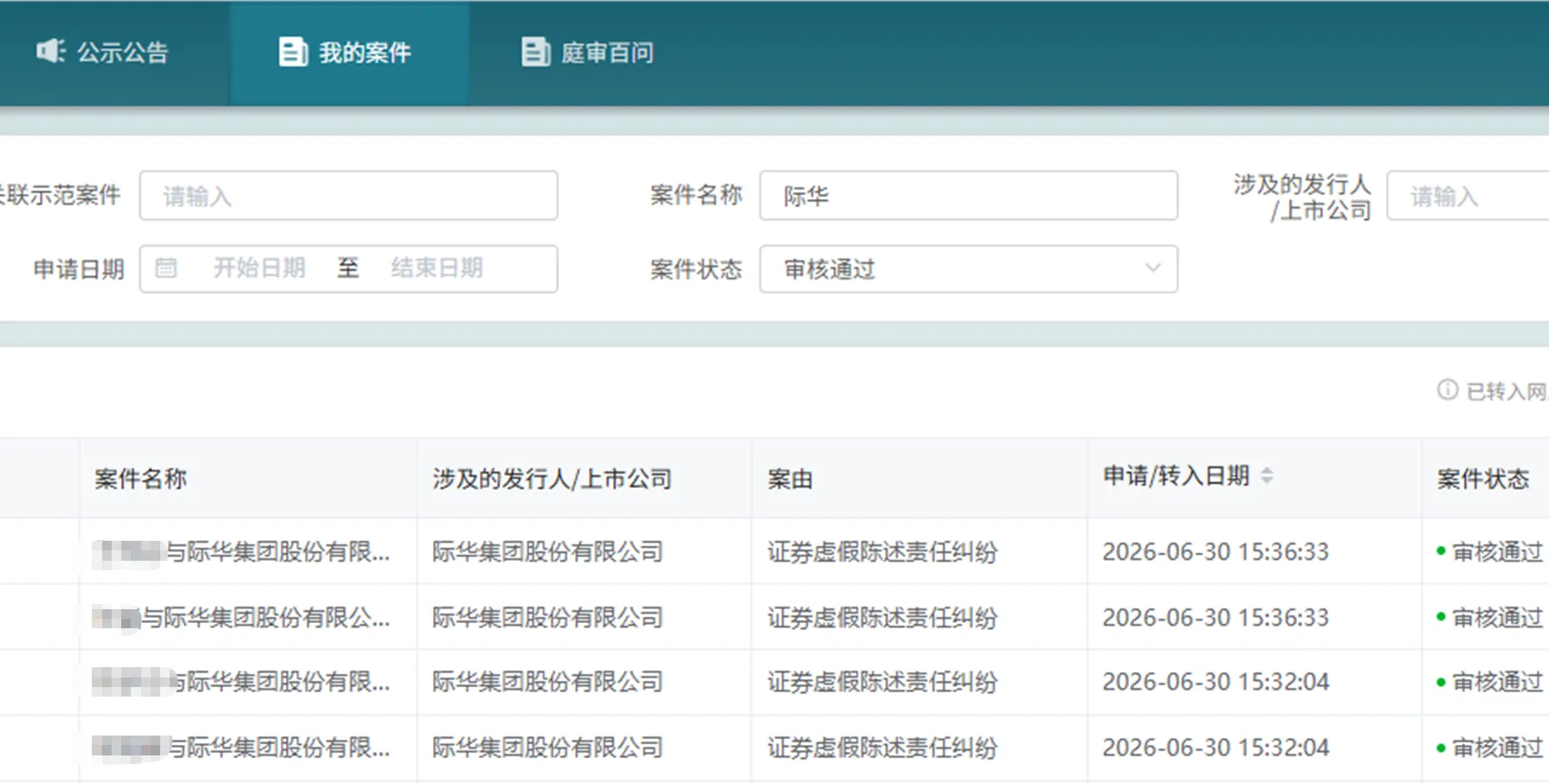Click the 案件名称 column header
Image resolution: width=1549 pixels, height=784 pixels.
tap(140, 479)
